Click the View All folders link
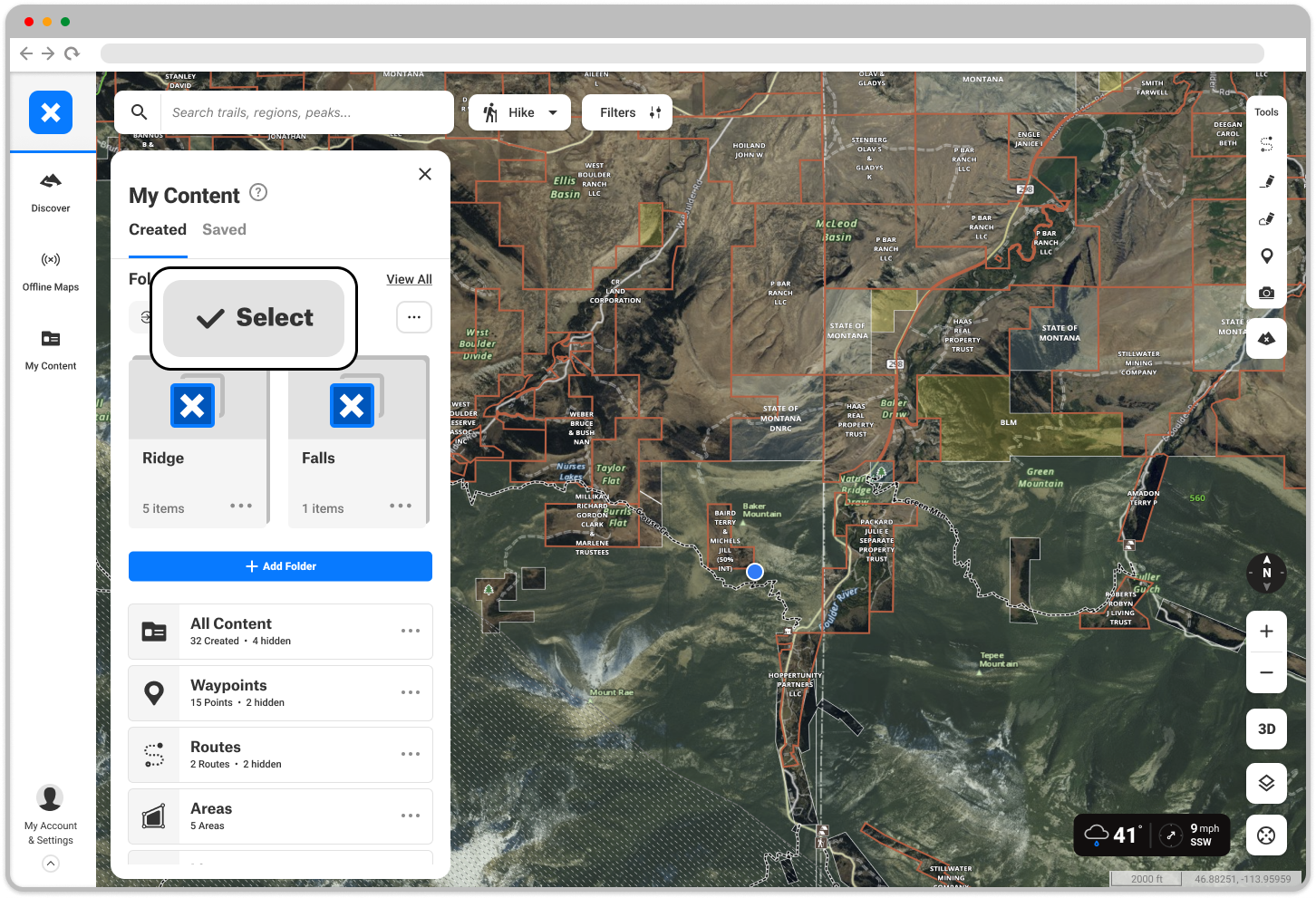 tap(409, 279)
